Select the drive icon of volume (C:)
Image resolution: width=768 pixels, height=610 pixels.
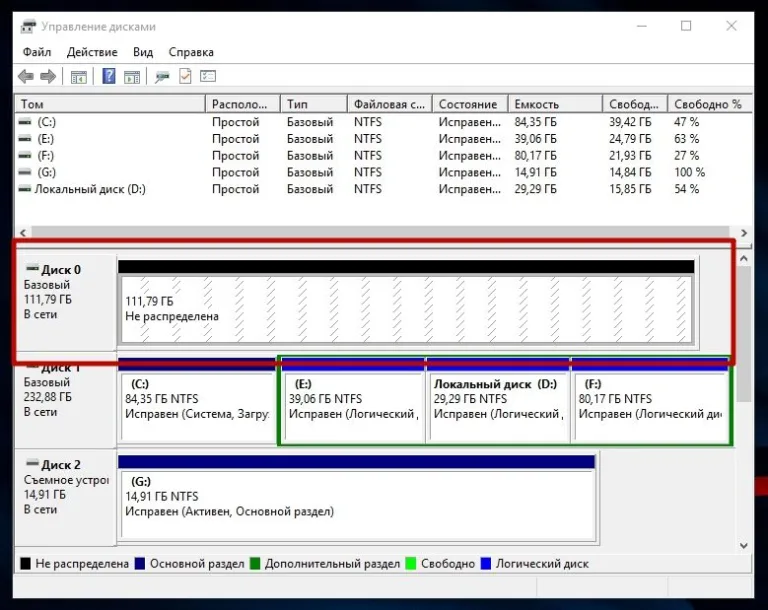click(x=24, y=122)
